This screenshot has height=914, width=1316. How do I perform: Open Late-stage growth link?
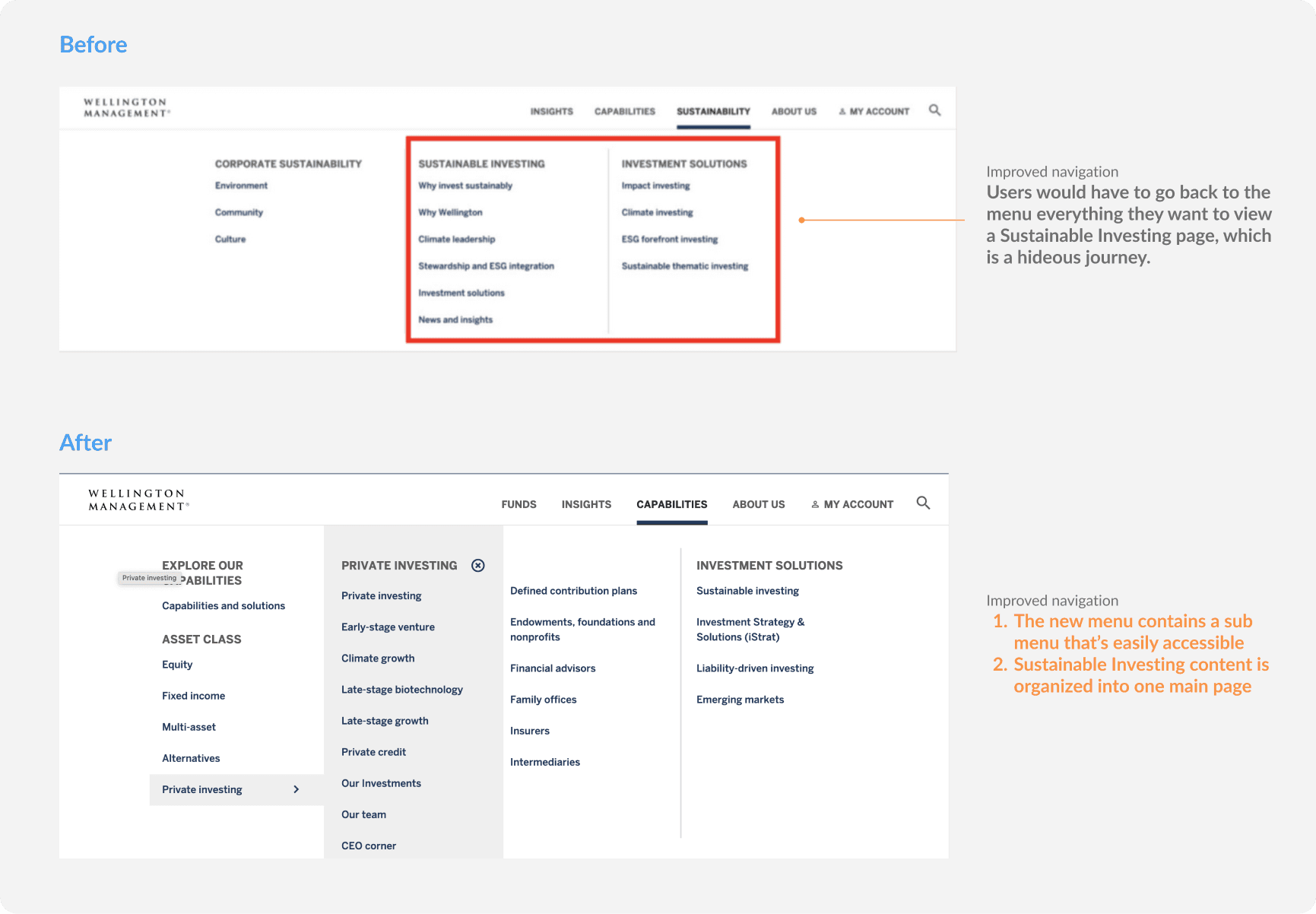point(385,721)
